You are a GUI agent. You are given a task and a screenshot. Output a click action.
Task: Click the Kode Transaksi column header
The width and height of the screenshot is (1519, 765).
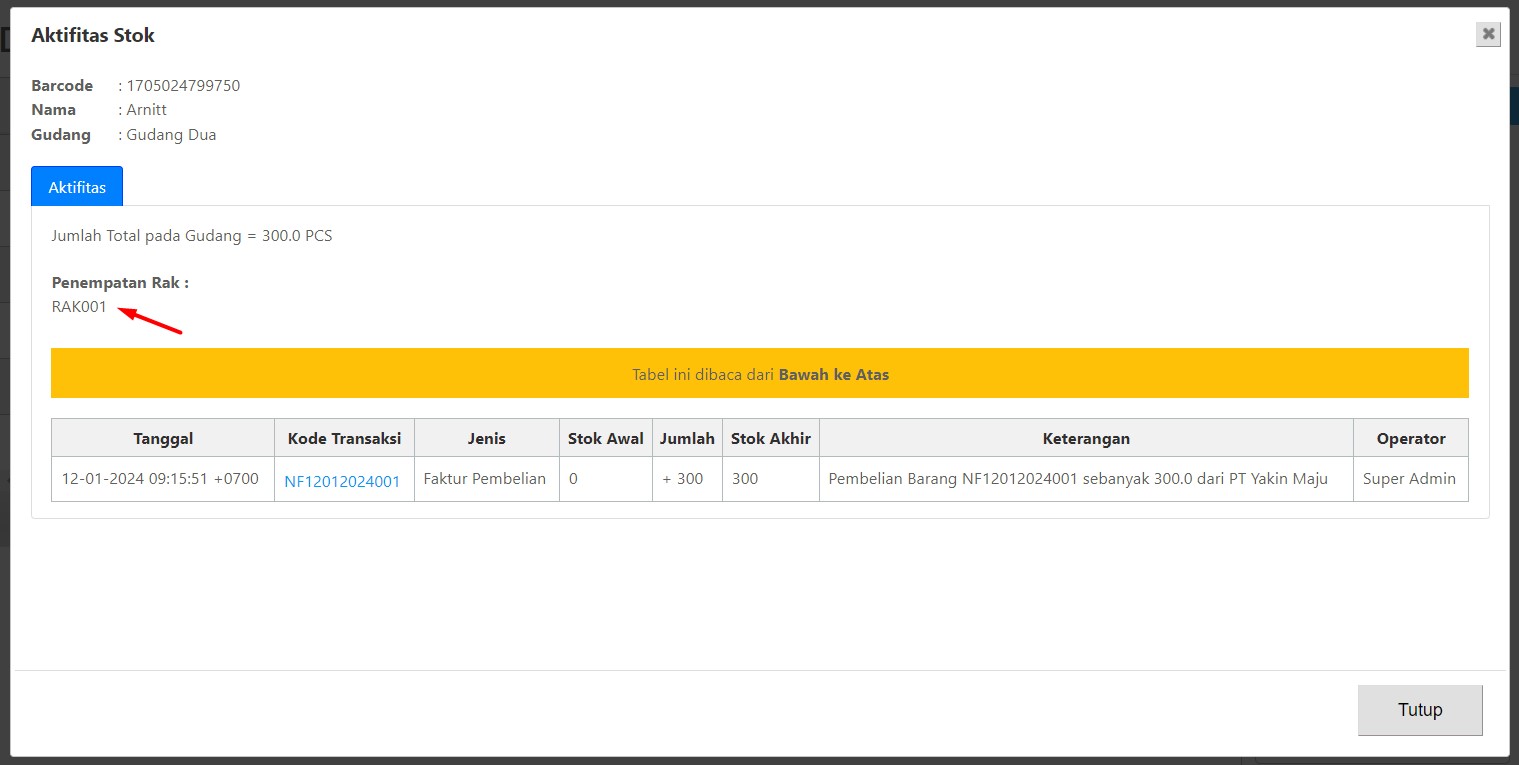point(344,438)
